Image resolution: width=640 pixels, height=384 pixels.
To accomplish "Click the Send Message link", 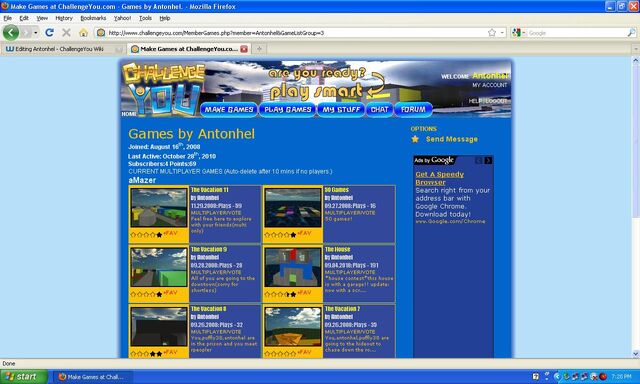I will pos(451,139).
